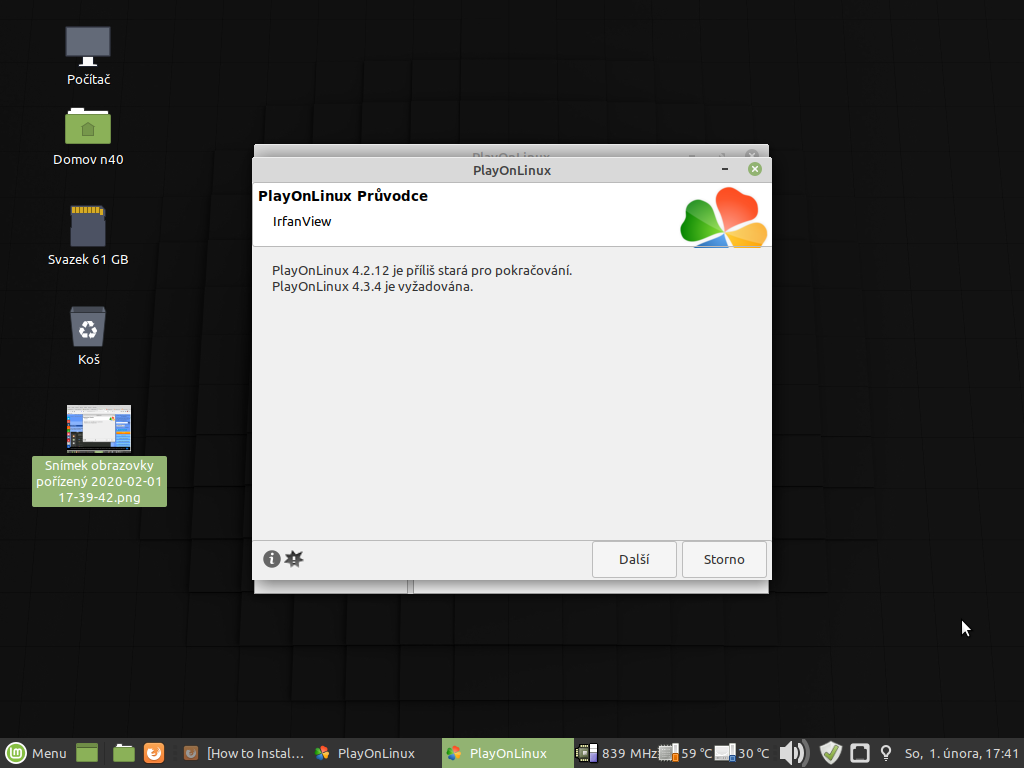
Task: Close the PlayOnLinux wizard dialog
Action: pos(755,169)
